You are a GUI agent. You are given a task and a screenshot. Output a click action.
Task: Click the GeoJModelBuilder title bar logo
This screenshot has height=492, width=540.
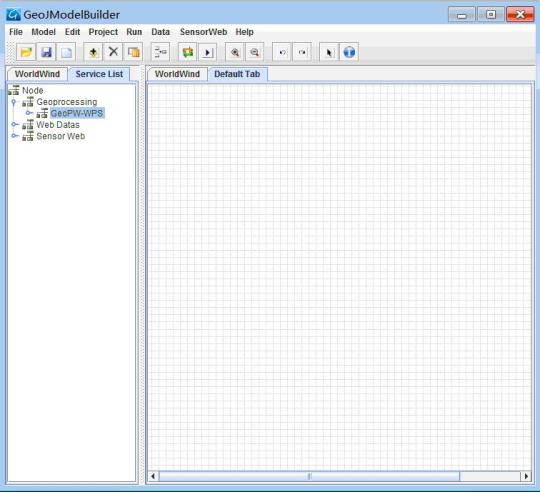coord(13,14)
